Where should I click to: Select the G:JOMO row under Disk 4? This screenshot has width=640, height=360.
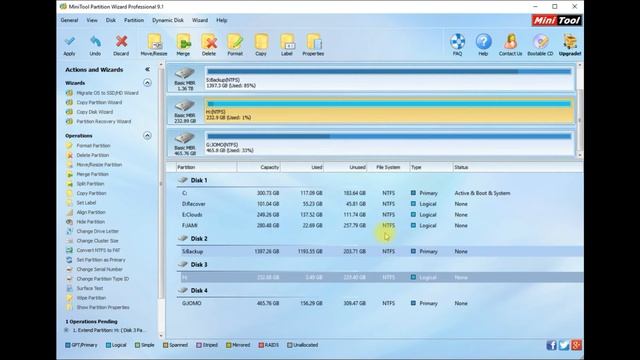(380, 303)
